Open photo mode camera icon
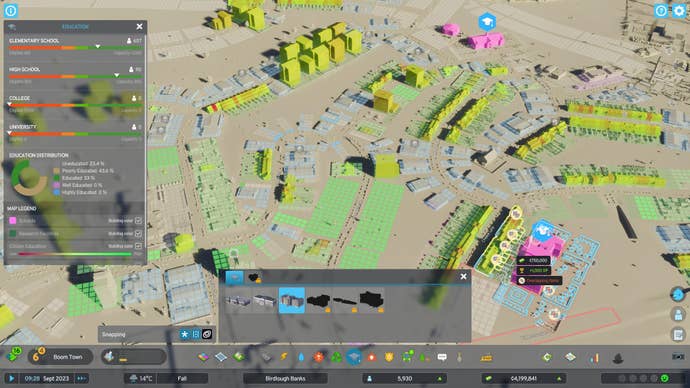Screen dimensions: 690x388 [678, 357]
